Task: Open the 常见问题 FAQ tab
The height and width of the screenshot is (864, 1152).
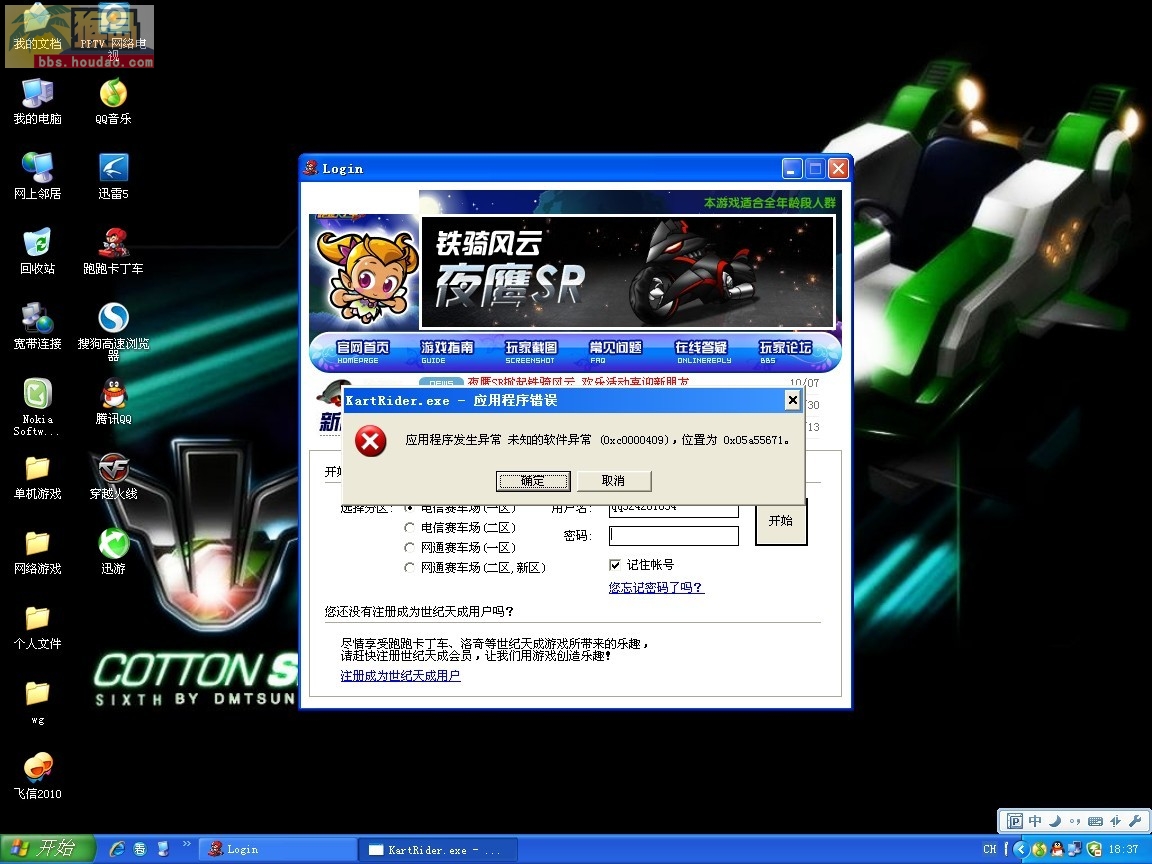Action: (x=616, y=351)
